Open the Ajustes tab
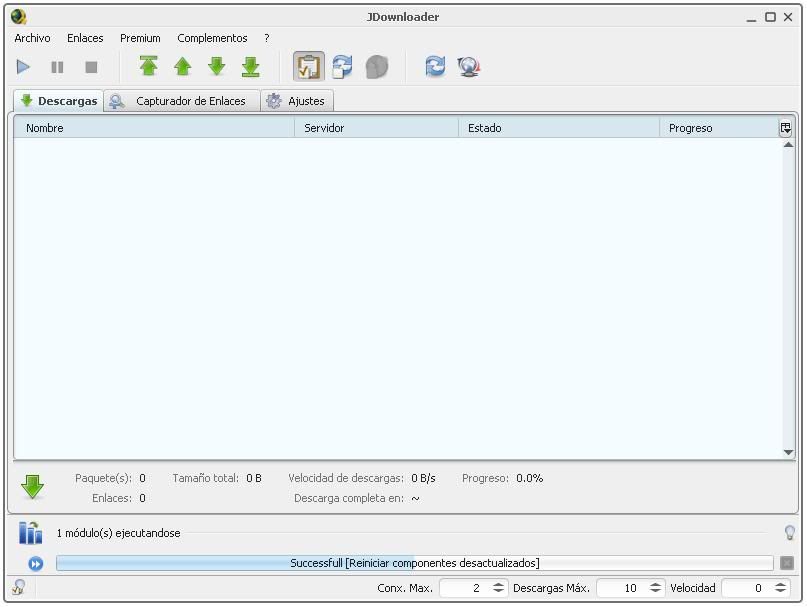Screen dimensions: 807x607 [x=297, y=101]
